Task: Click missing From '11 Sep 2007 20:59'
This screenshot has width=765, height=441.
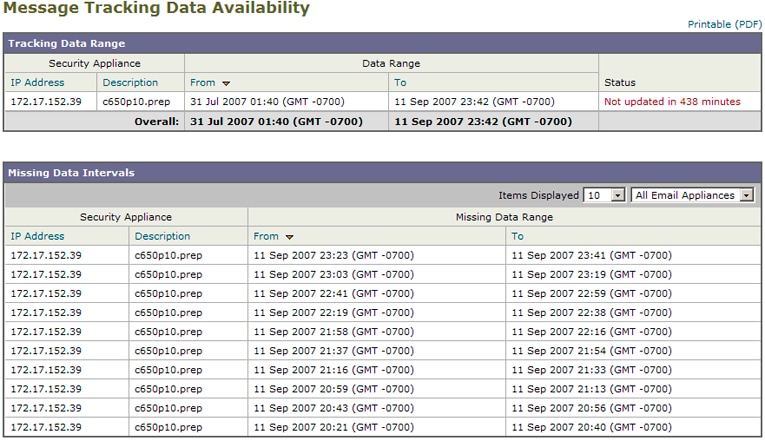Action: [334, 389]
